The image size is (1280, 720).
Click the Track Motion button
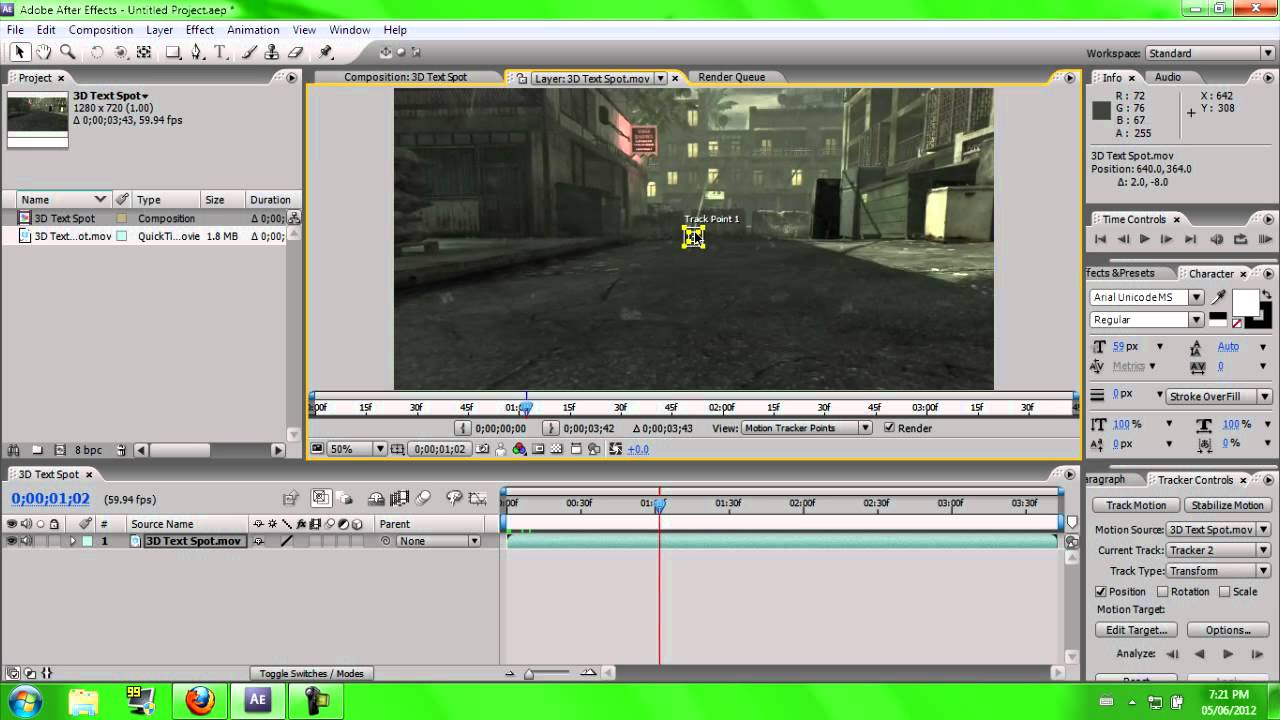coord(1136,505)
